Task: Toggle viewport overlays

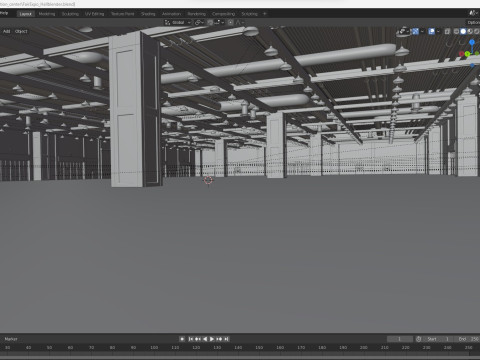Action: pos(431,31)
